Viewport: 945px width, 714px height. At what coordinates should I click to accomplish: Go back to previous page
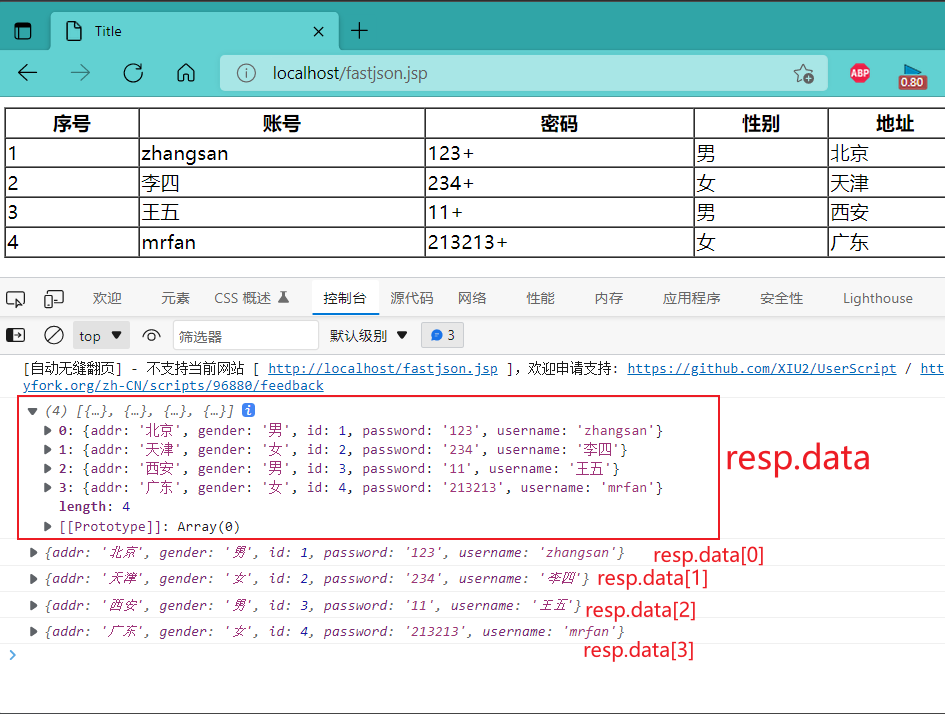28,73
